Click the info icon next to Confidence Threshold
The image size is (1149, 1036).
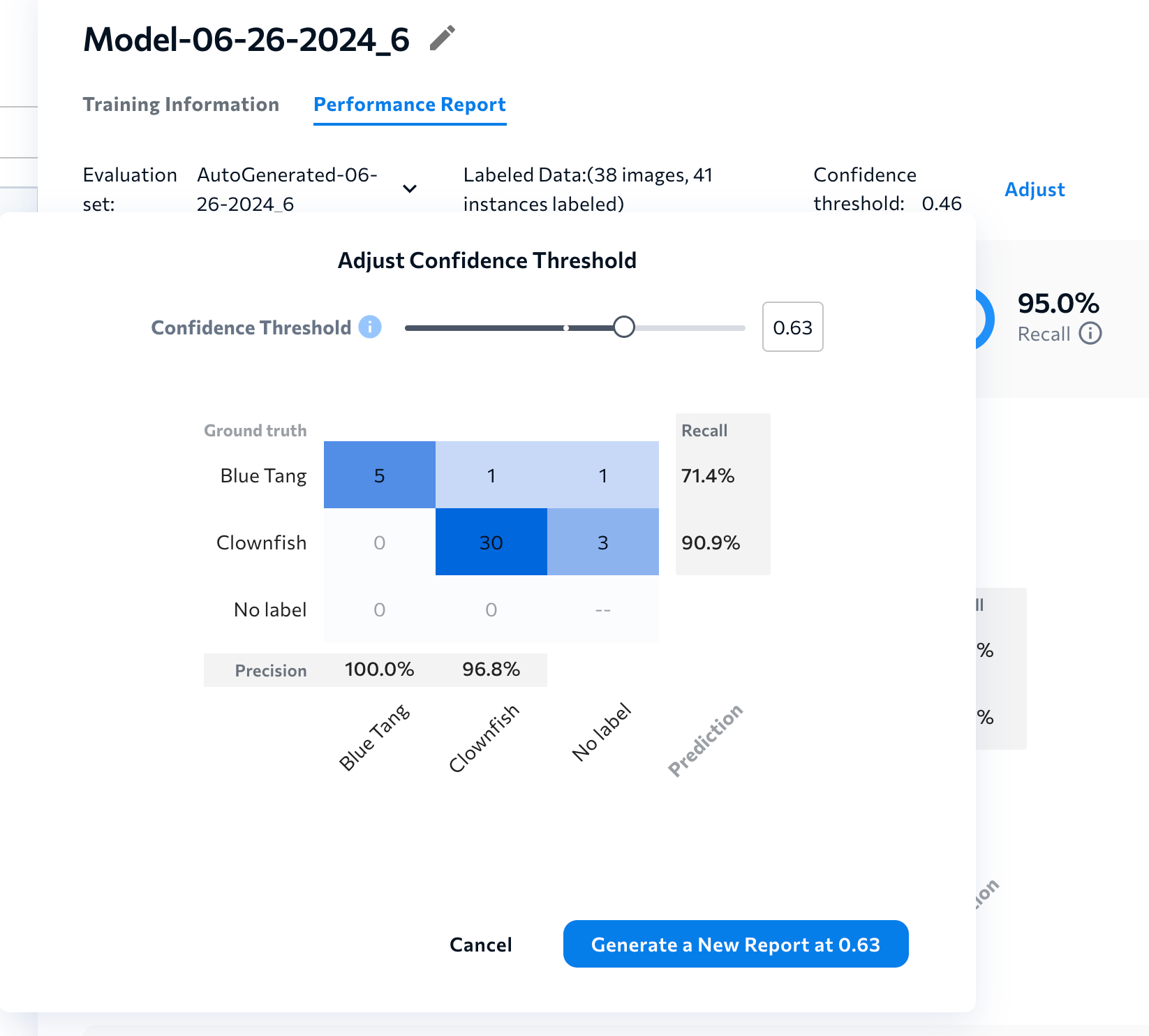click(x=370, y=327)
